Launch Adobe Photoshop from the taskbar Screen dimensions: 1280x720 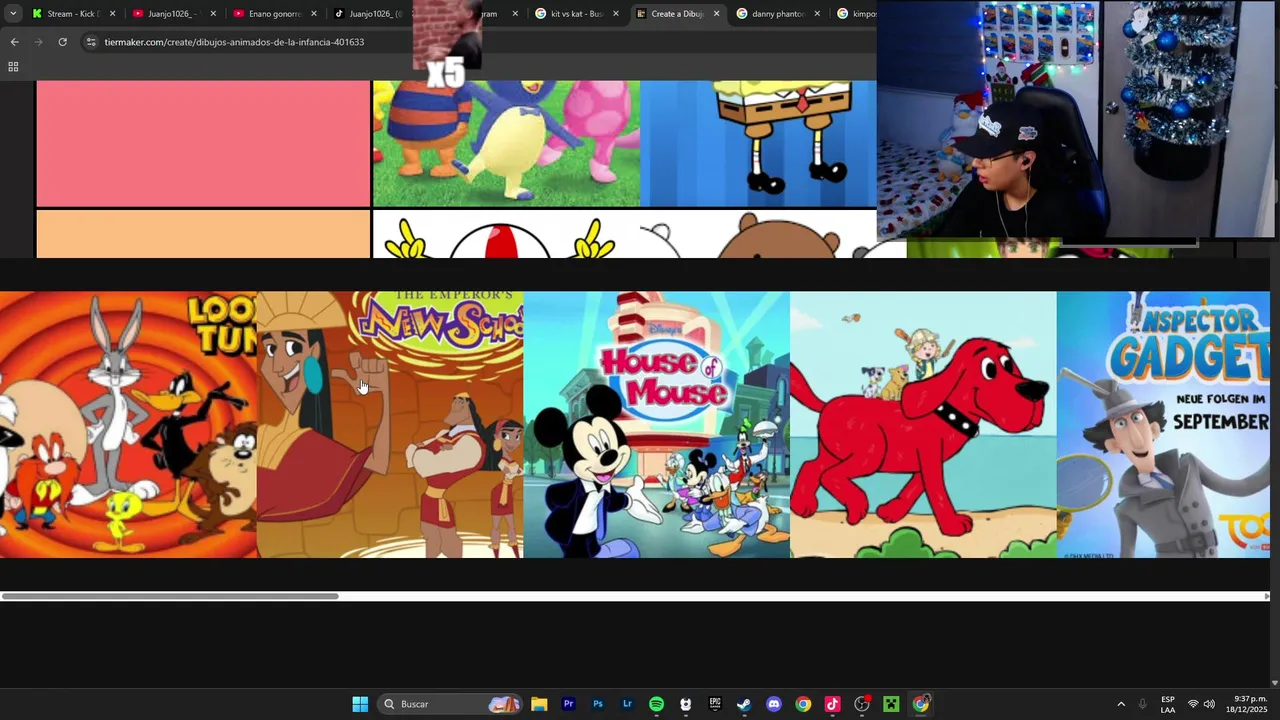pos(598,704)
